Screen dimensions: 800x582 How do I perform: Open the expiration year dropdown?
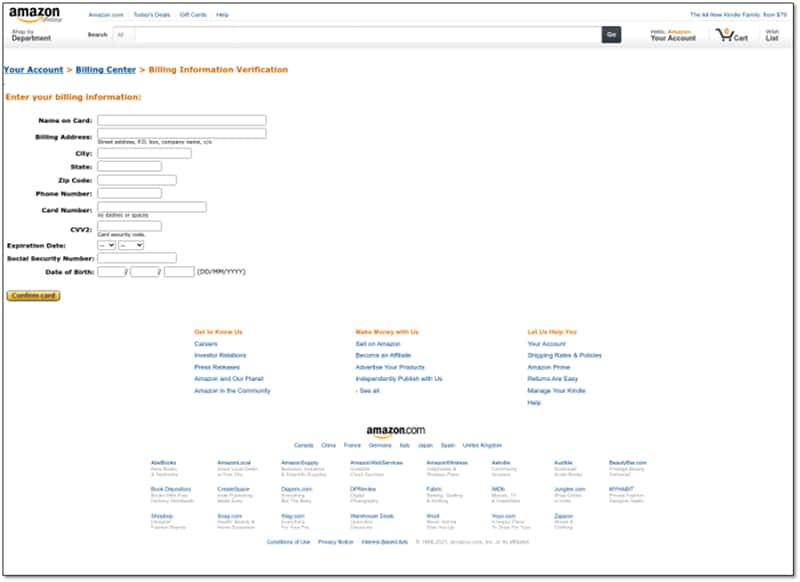pyautogui.click(x=131, y=245)
